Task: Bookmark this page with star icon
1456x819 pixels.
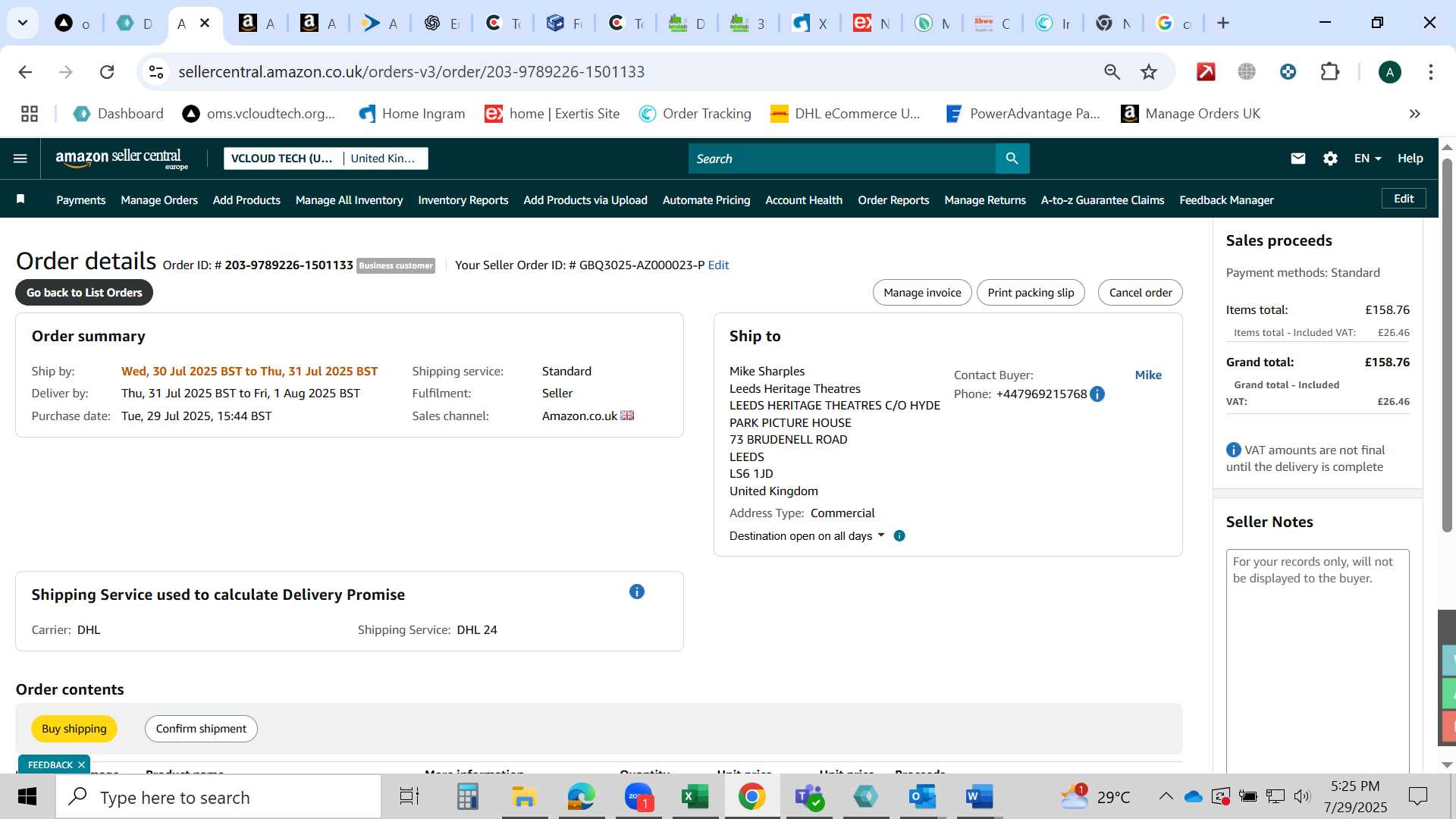Action: (x=1149, y=72)
